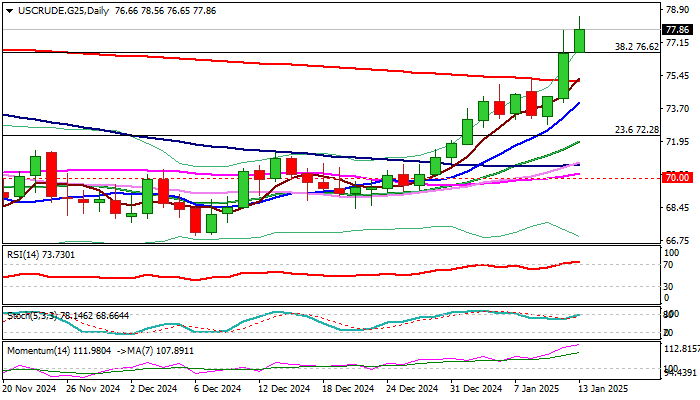Click the 66.75 price scale value
Viewport: 700px width, 400px height.
pos(677,241)
